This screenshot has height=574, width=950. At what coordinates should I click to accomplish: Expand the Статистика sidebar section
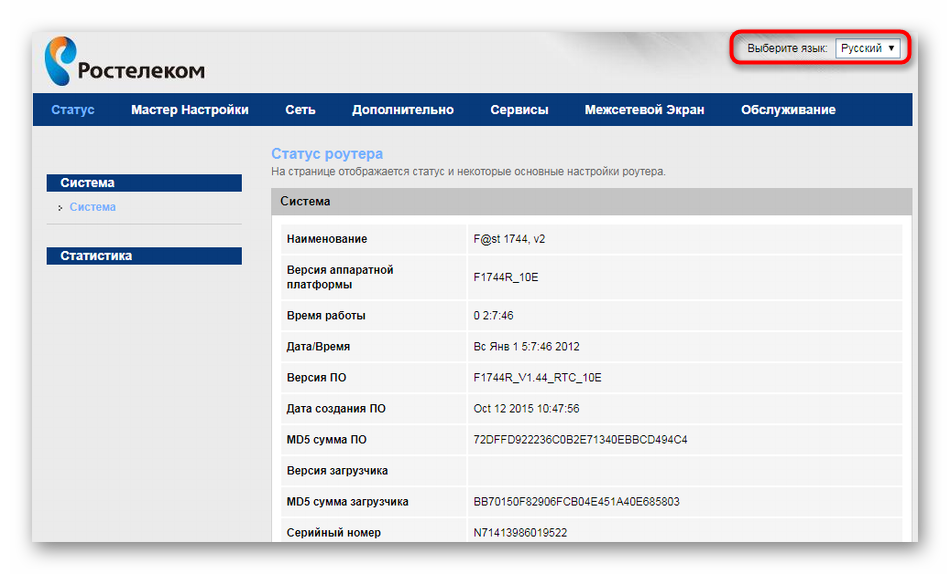coord(144,256)
